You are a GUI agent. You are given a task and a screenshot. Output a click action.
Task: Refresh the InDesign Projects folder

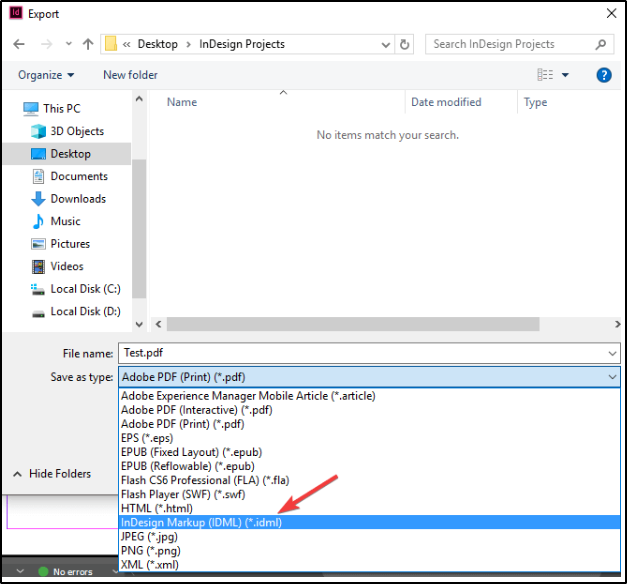pos(404,44)
